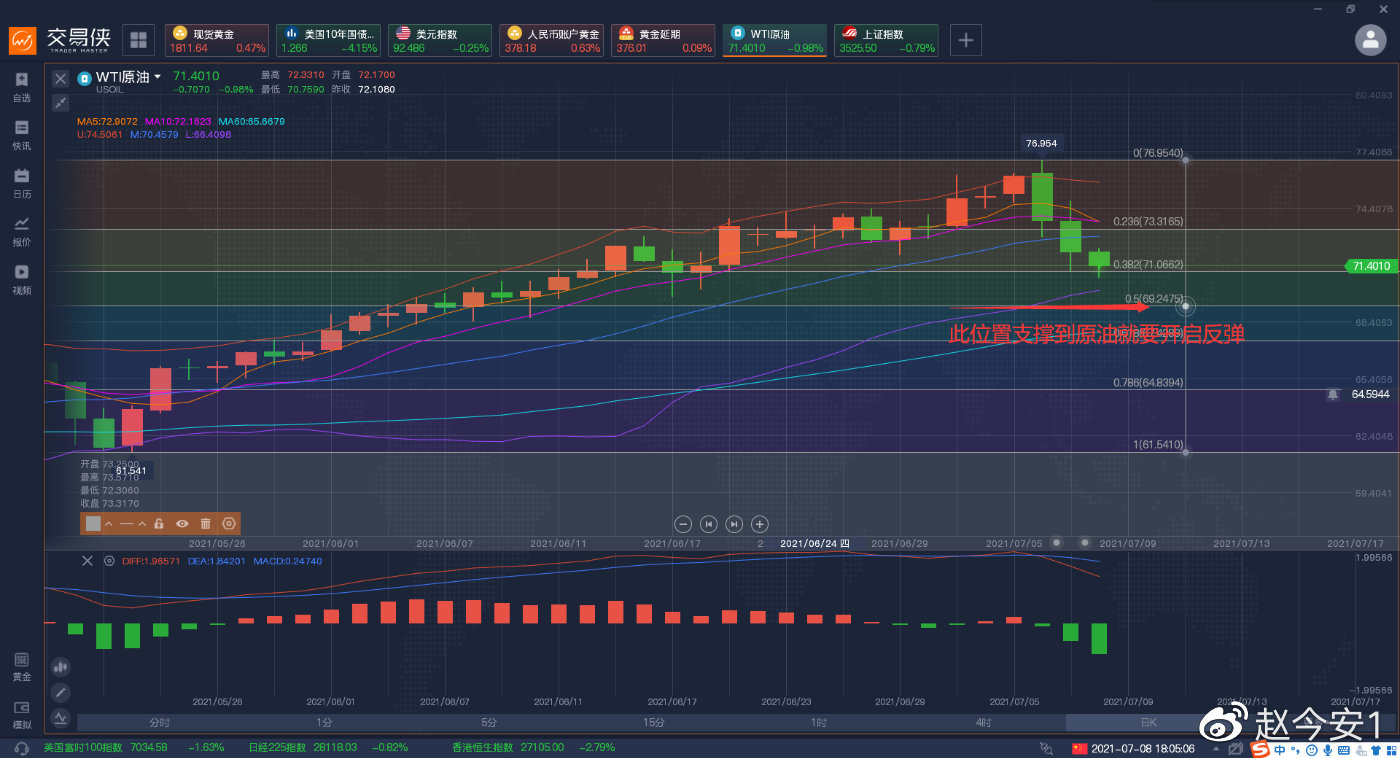Switch to the 15分 period tab

pos(654,722)
